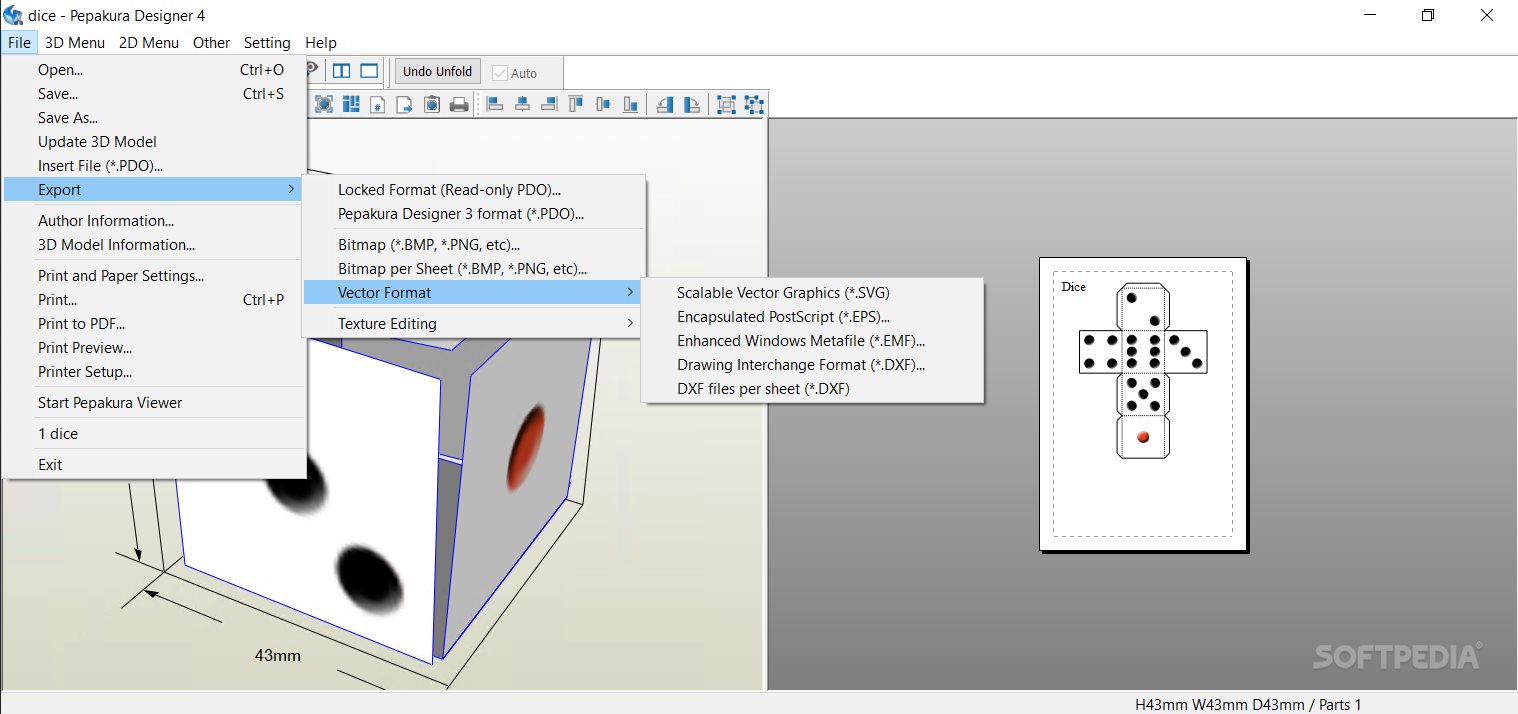Choose Exit from the File menu
1518x714 pixels.
coord(154,465)
